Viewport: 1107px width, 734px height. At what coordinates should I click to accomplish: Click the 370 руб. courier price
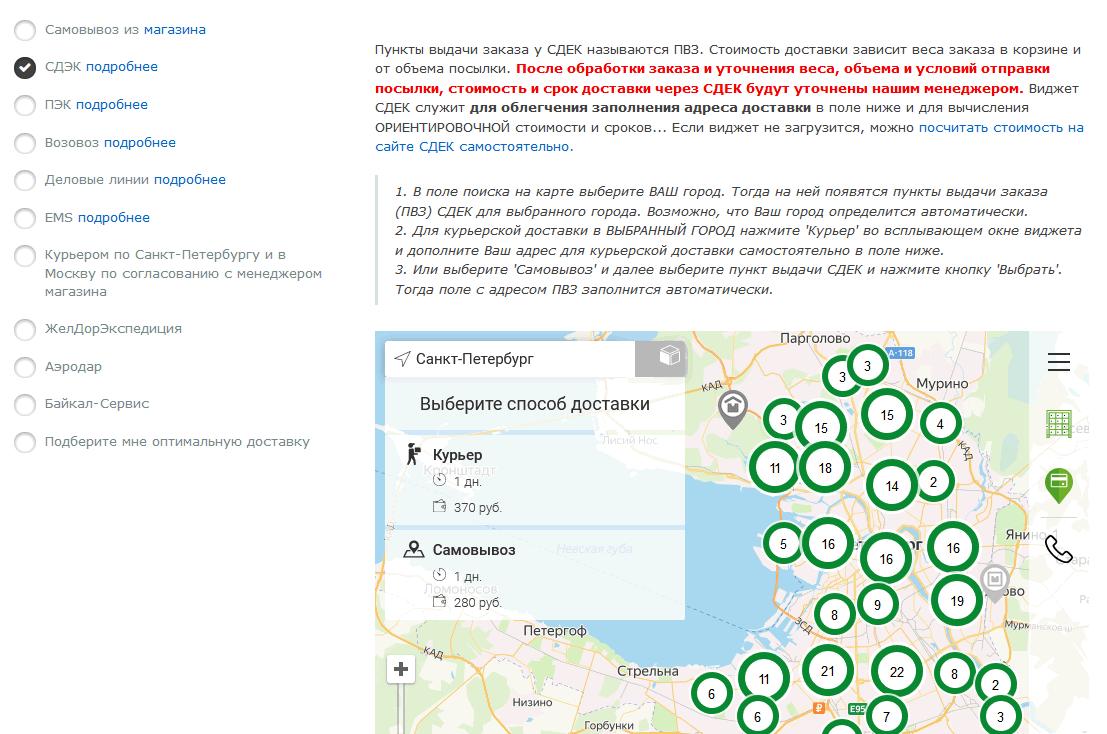point(477,507)
